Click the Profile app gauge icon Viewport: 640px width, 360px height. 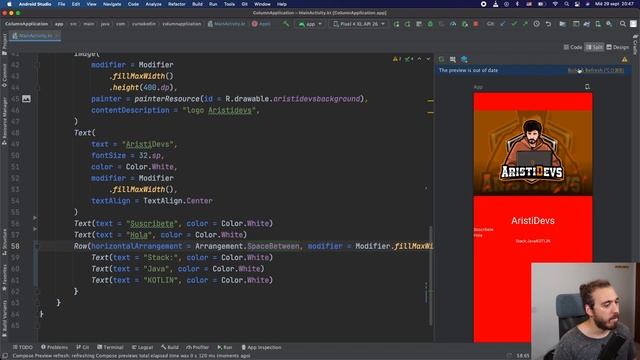pos(453,24)
